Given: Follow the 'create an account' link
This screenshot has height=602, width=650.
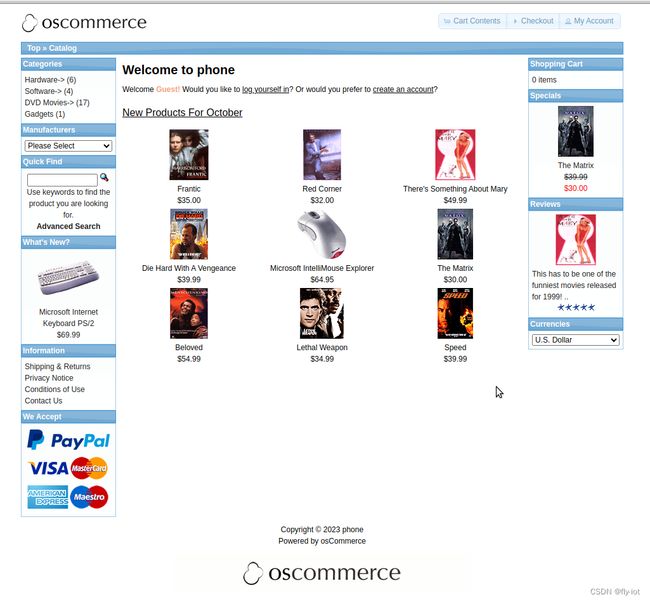Looking at the screenshot, I should [403, 89].
